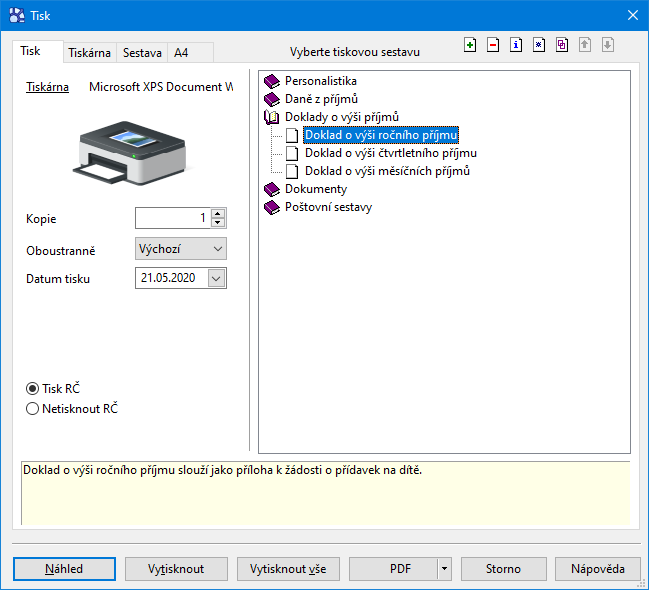Viewport: 649px width, 590px height.
Task: Select the Netisknout RČ radio button
Action: click(x=32, y=409)
